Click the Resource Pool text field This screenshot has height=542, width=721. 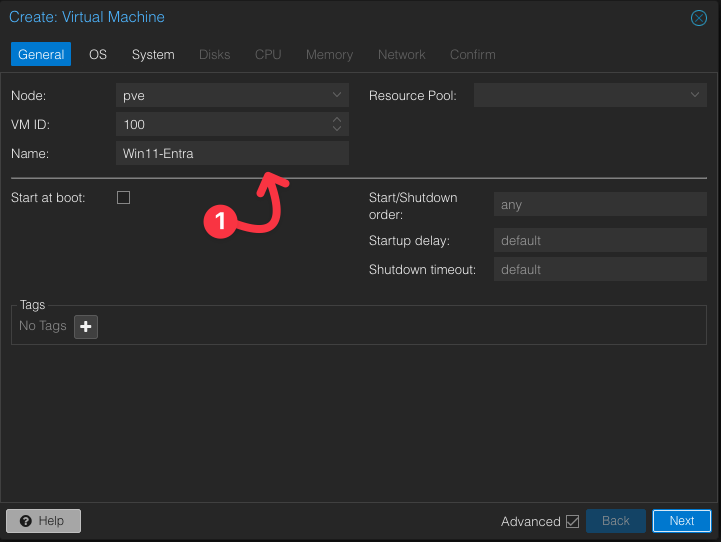(x=578, y=95)
